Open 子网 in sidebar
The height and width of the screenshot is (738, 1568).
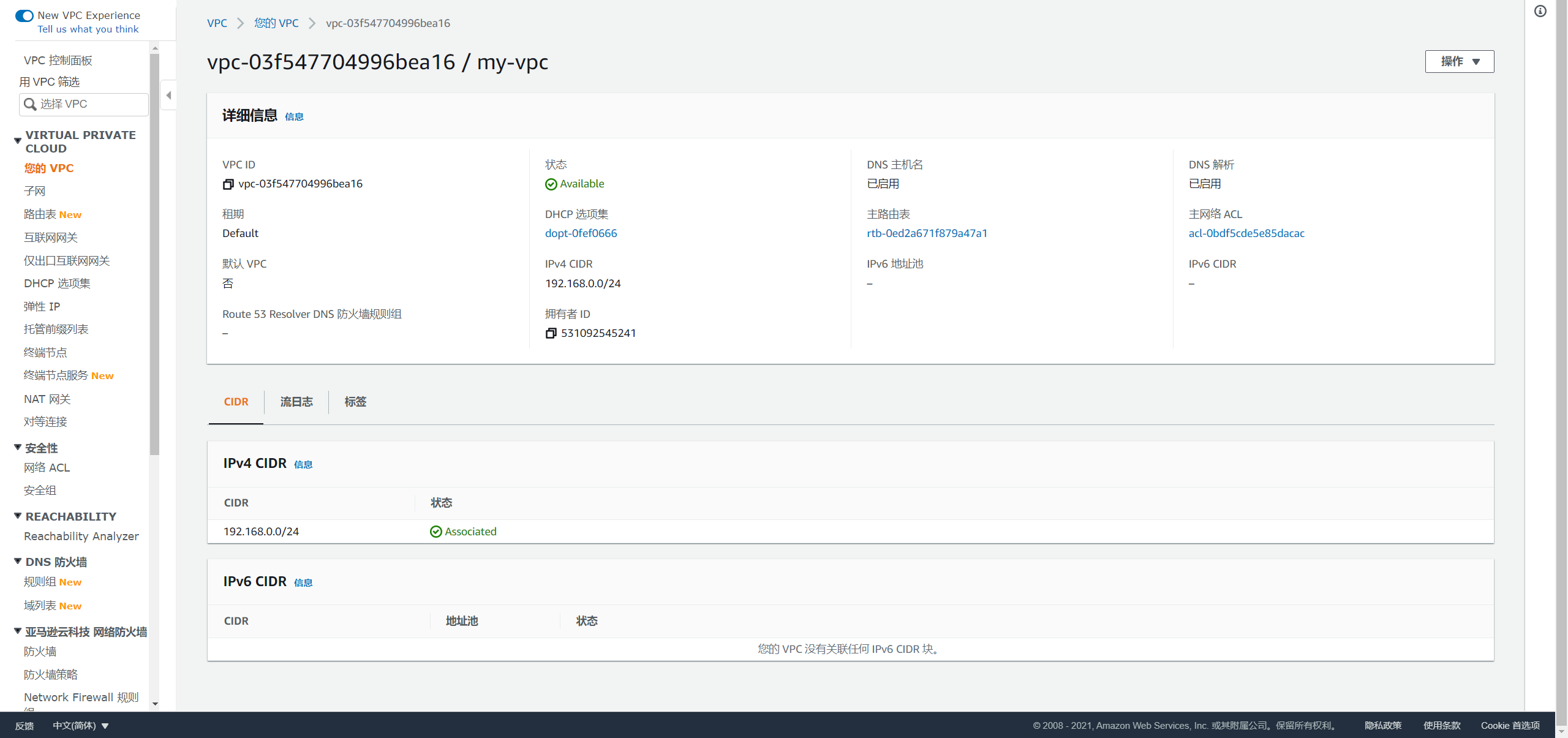(x=35, y=192)
